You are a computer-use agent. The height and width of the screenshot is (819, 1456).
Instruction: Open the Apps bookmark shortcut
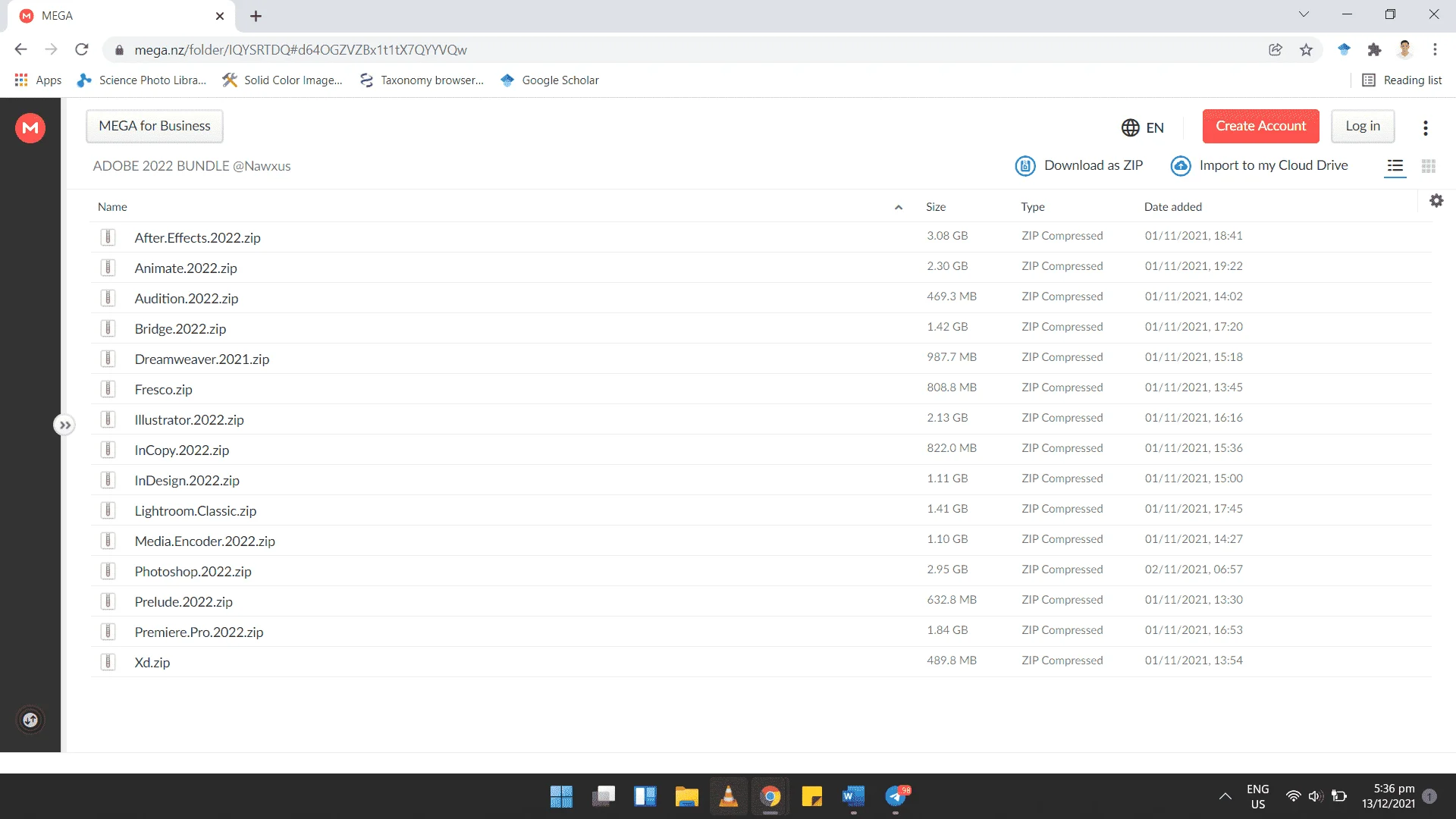pyautogui.click(x=38, y=80)
